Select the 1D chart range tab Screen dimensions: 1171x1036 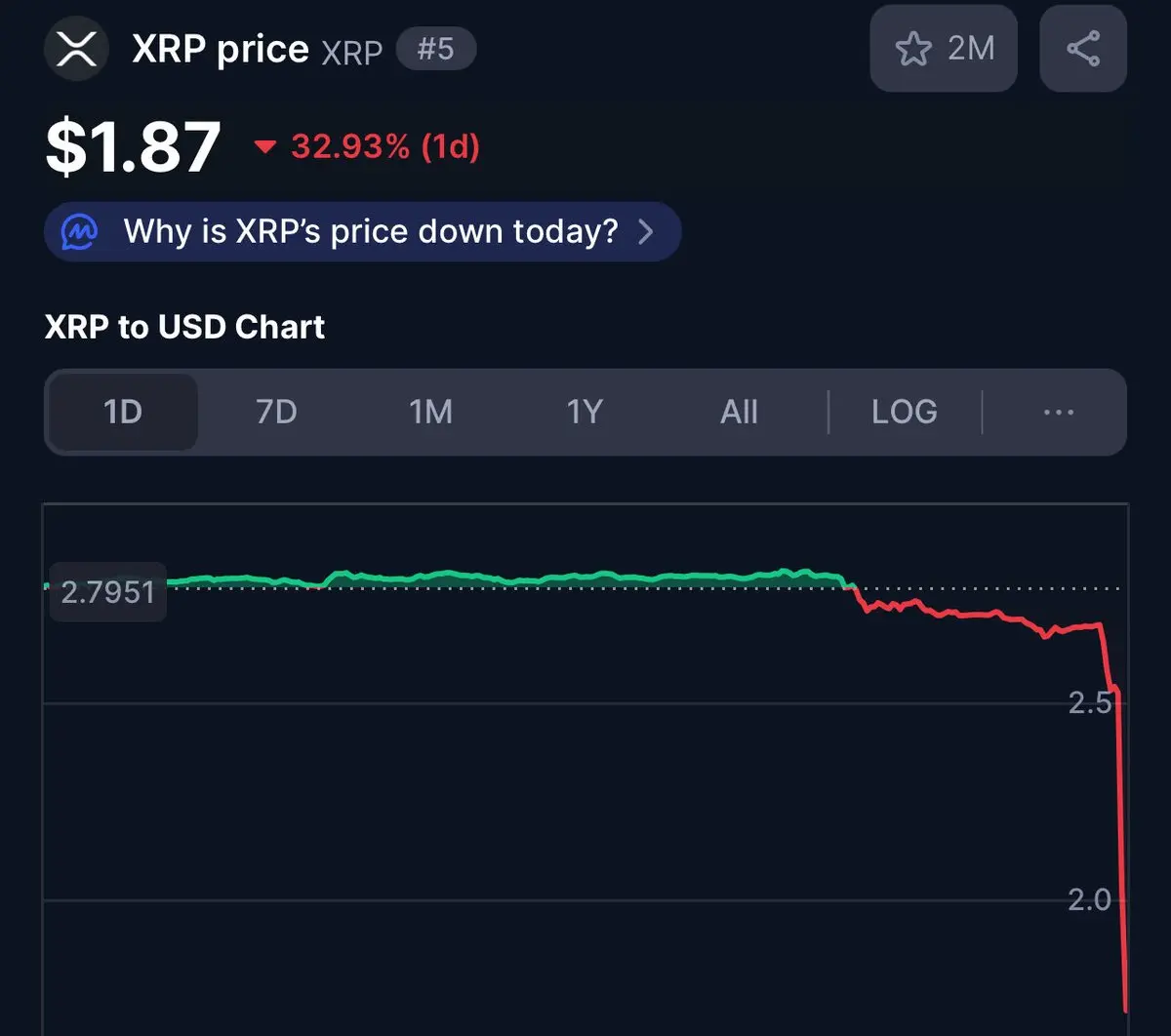[123, 412]
